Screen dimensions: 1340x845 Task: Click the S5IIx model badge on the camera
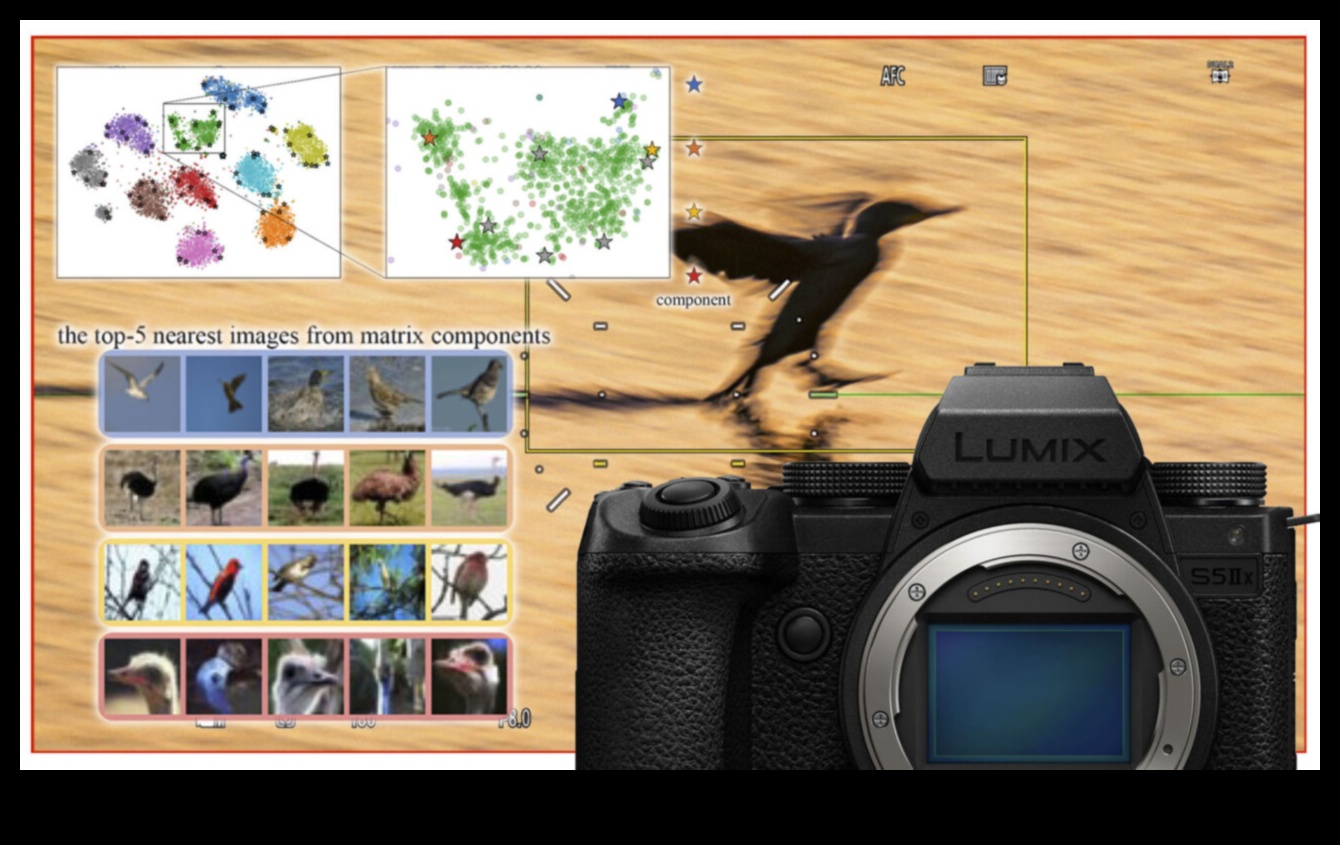(1220, 577)
